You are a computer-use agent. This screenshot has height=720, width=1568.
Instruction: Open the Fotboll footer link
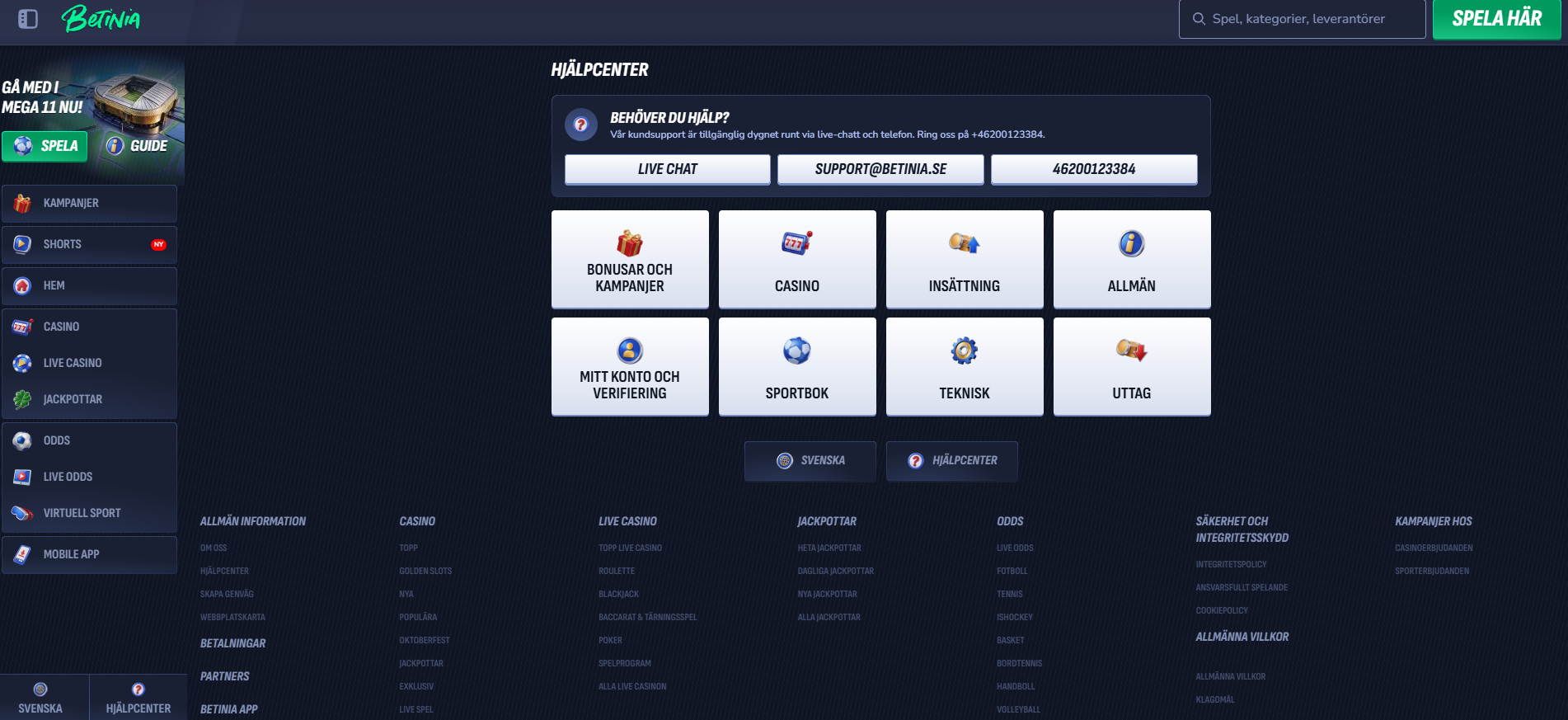[1012, 572]
